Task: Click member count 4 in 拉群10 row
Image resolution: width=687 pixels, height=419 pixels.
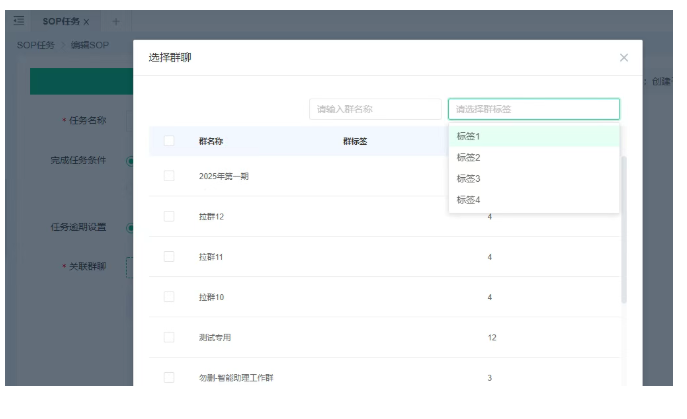Action: [489, 297]
